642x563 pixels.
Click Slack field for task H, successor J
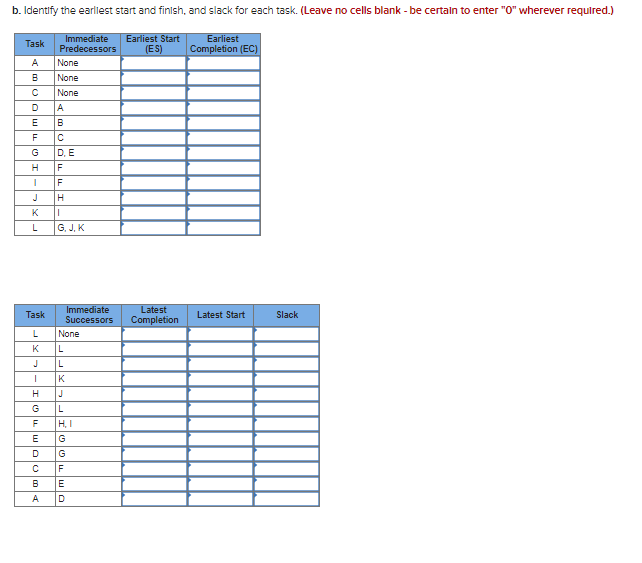point(287,394)
